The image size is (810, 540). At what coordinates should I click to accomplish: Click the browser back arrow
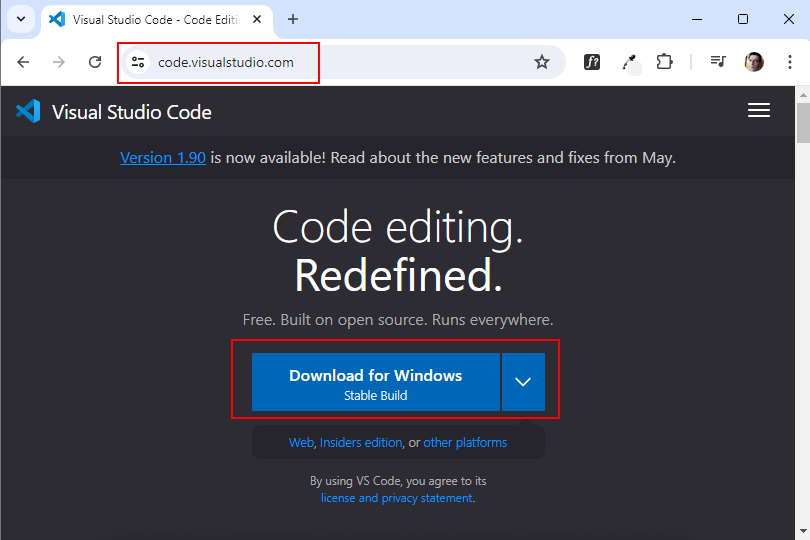[23, 63]
